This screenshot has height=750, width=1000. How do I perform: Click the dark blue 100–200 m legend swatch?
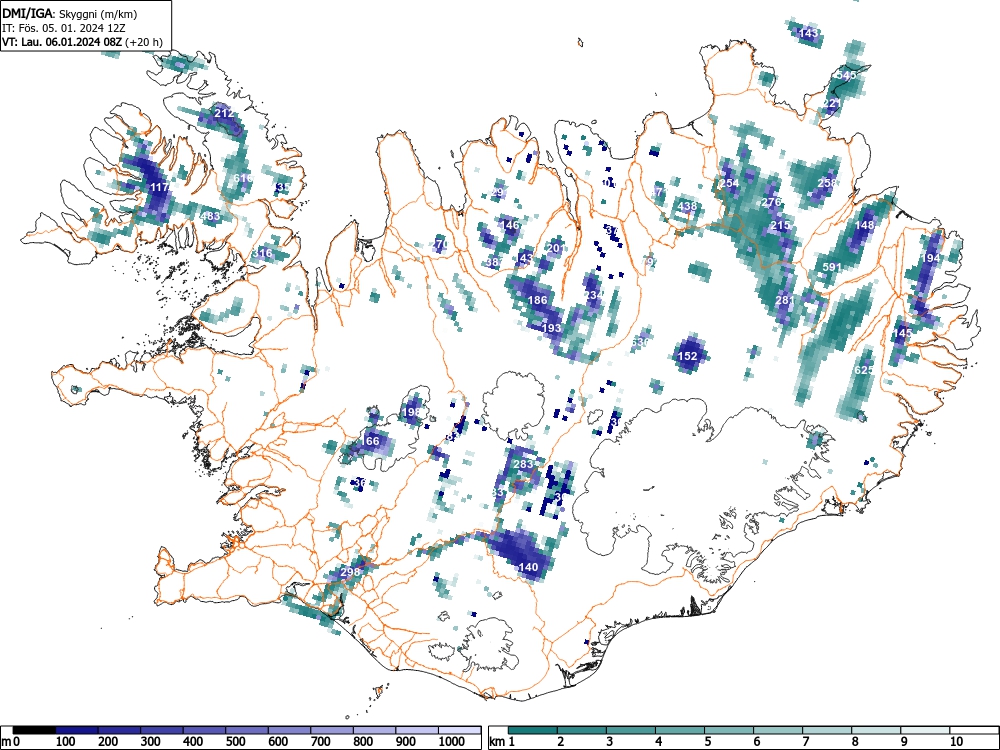(x=77, y=729)
